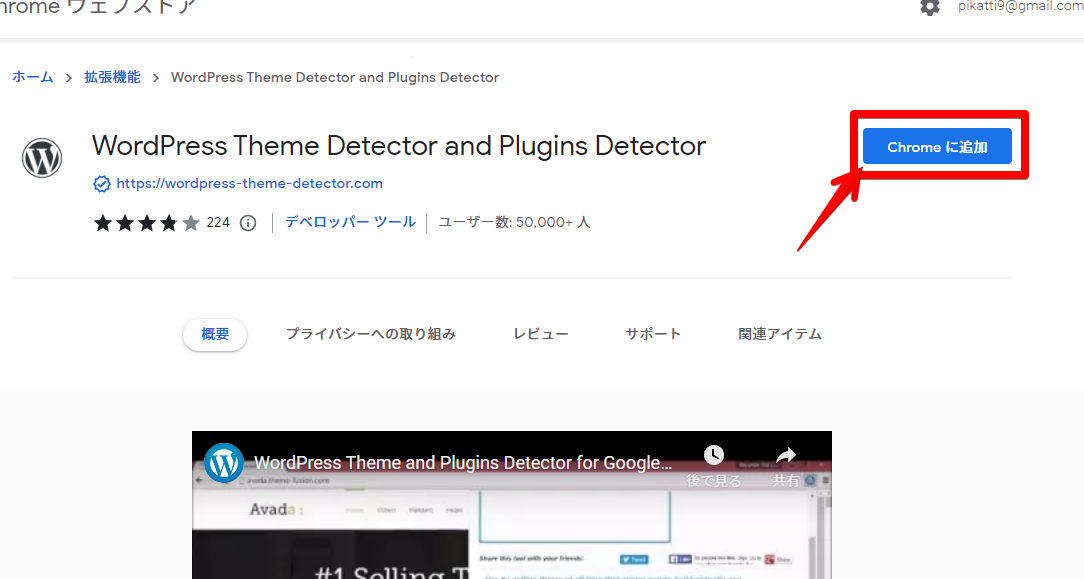Click the extension title heading text
This screenshot has width=1084, height=579.
[x=399, y=146]
